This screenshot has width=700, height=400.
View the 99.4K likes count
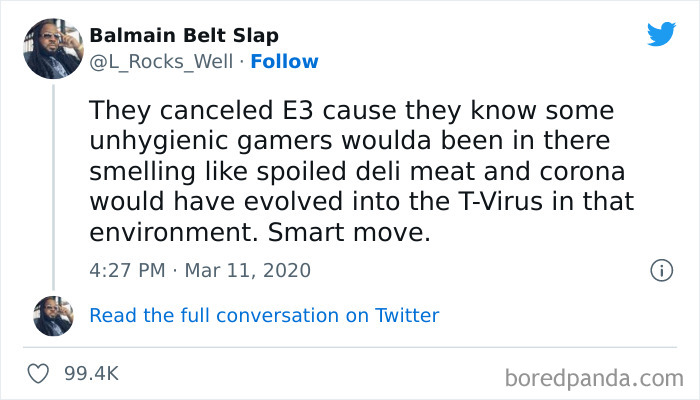[x=91, y=373]
